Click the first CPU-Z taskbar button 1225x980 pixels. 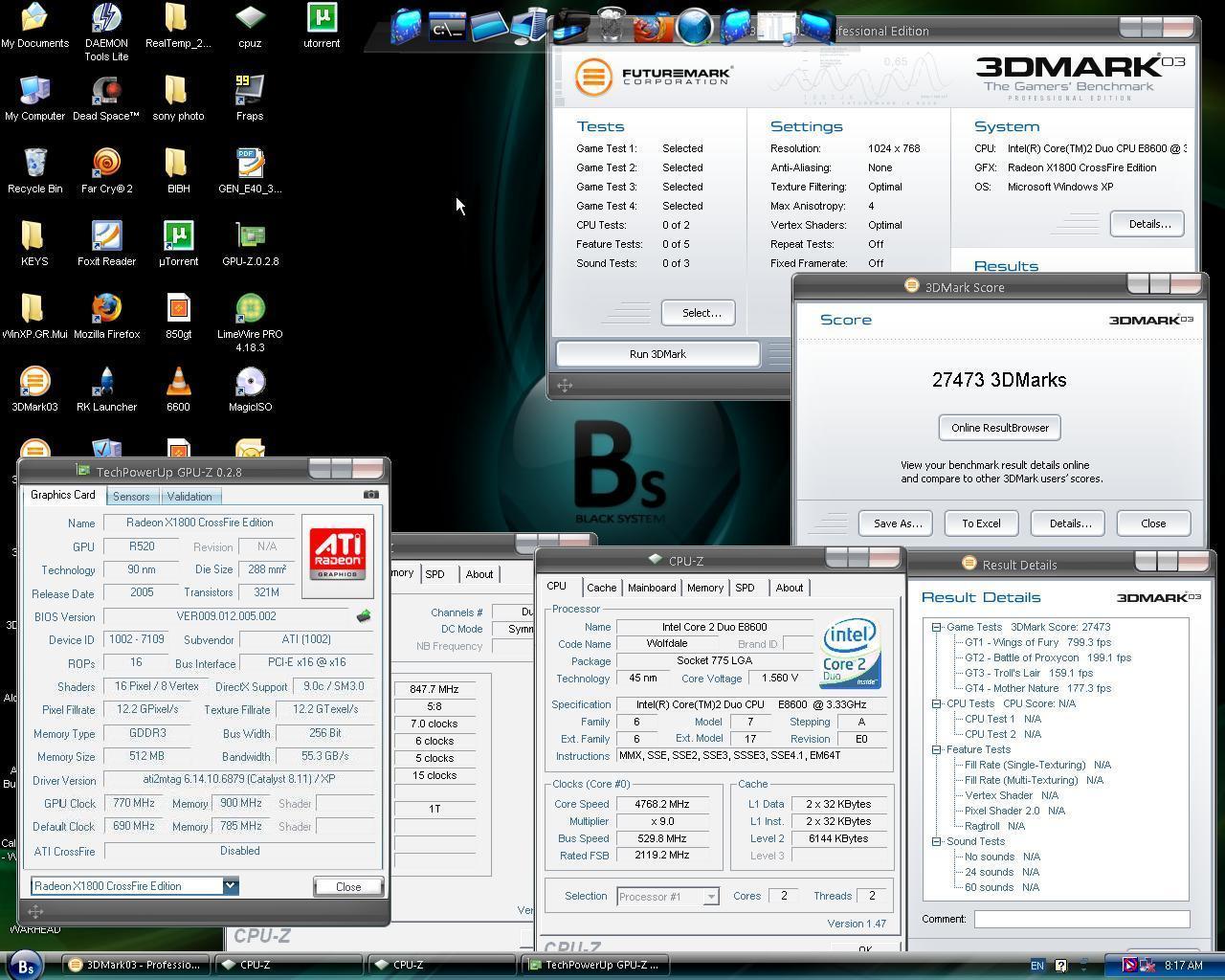click(x=287, y=965)
